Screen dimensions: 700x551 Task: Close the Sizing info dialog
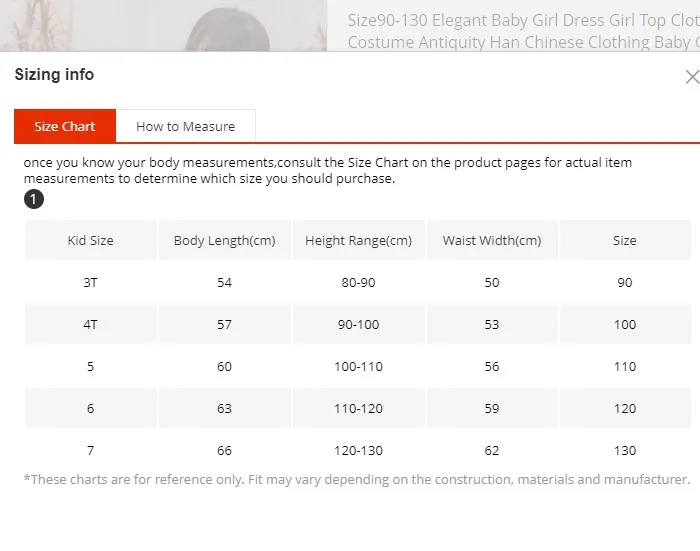[x=692, y=77]
